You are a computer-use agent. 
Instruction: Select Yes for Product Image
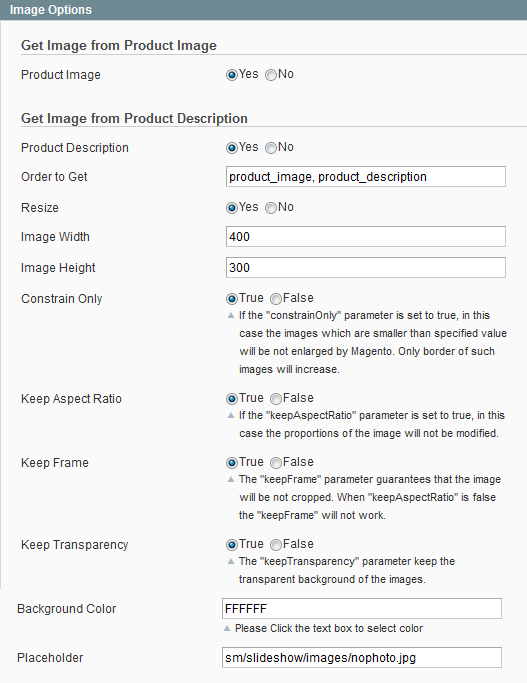pos(232,75)
